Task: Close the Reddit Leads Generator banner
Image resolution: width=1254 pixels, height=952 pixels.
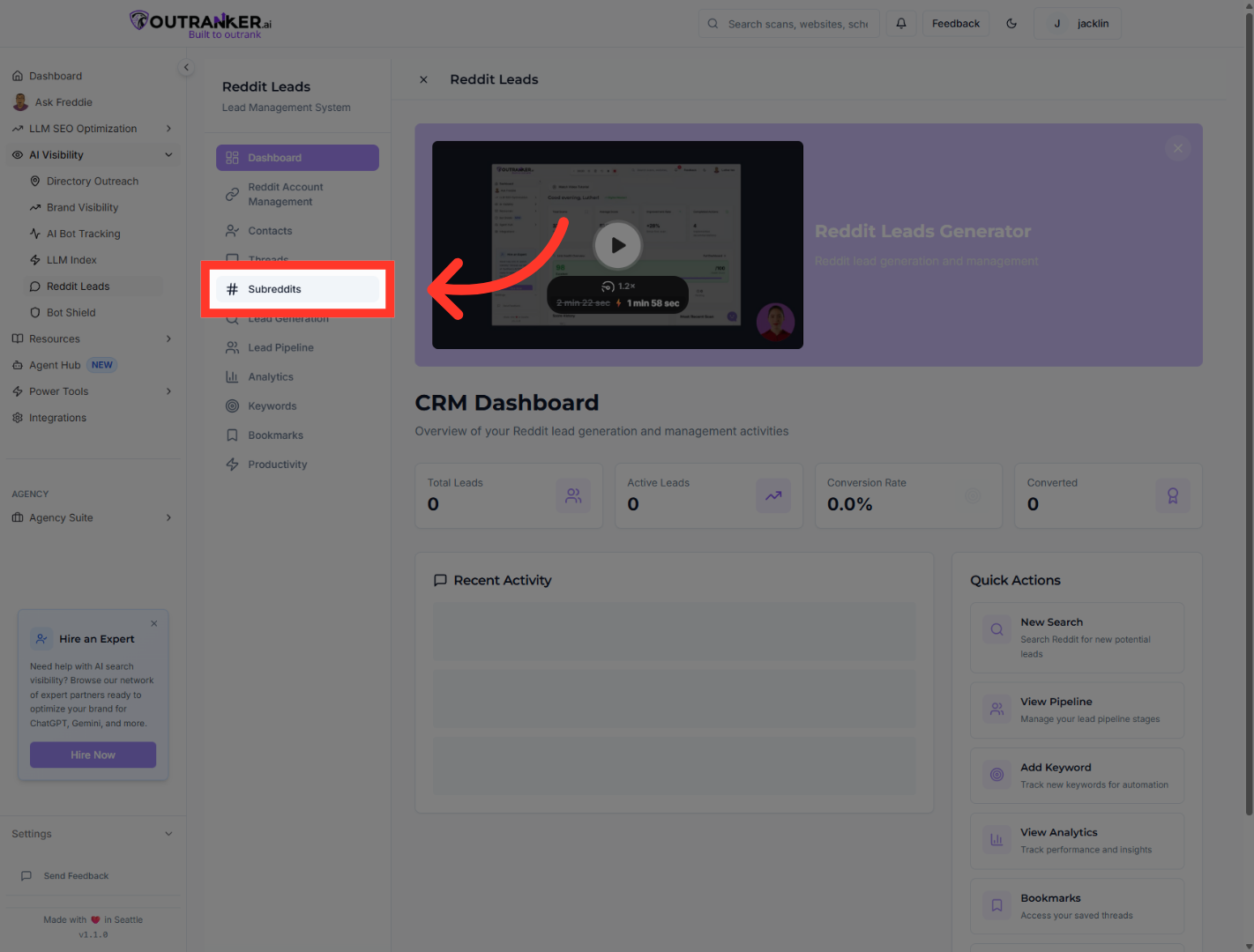Action: [x=1177, y=148]
